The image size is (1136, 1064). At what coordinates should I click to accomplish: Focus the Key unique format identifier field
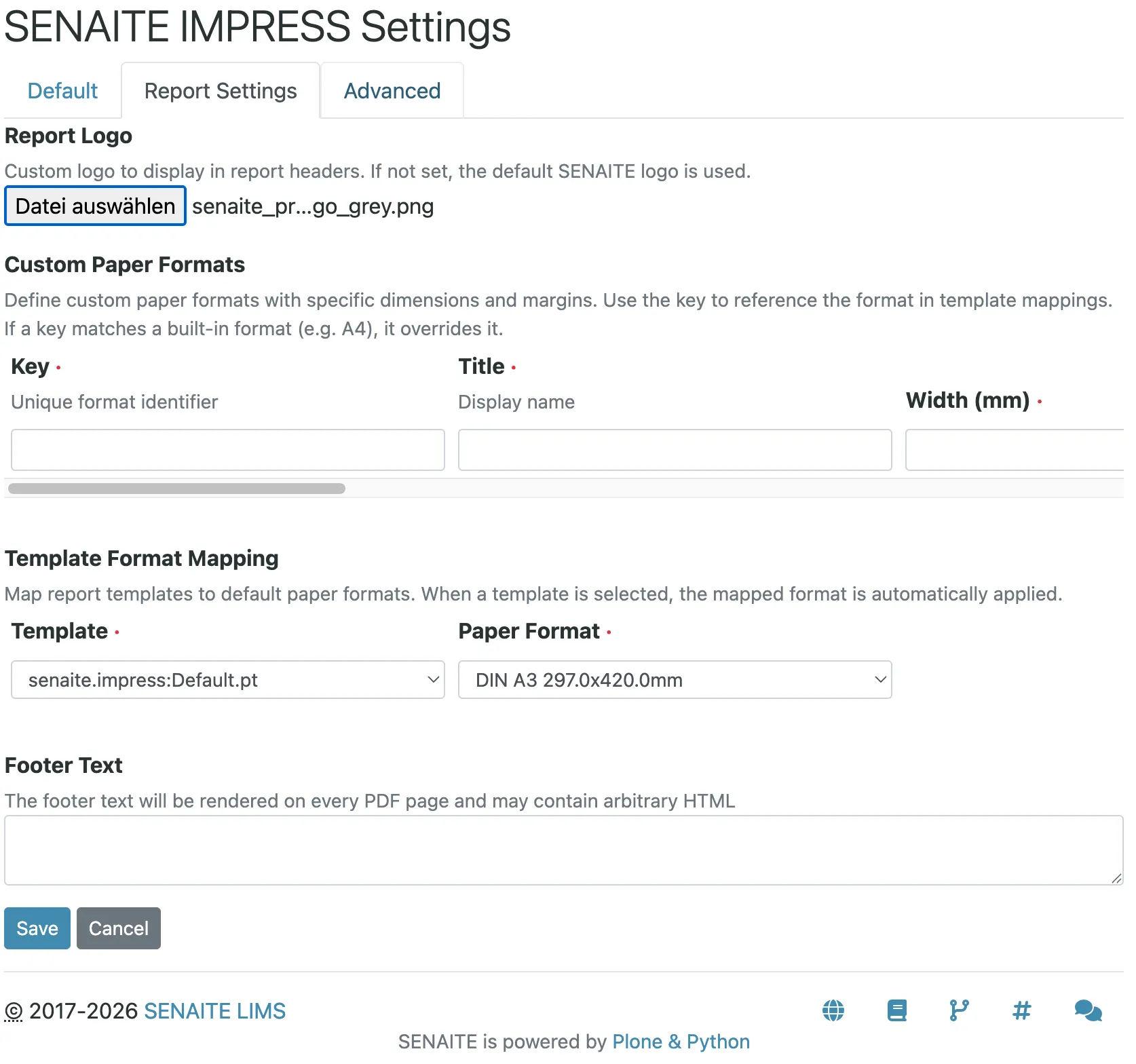pyautogui.click(x=228, y=450)
